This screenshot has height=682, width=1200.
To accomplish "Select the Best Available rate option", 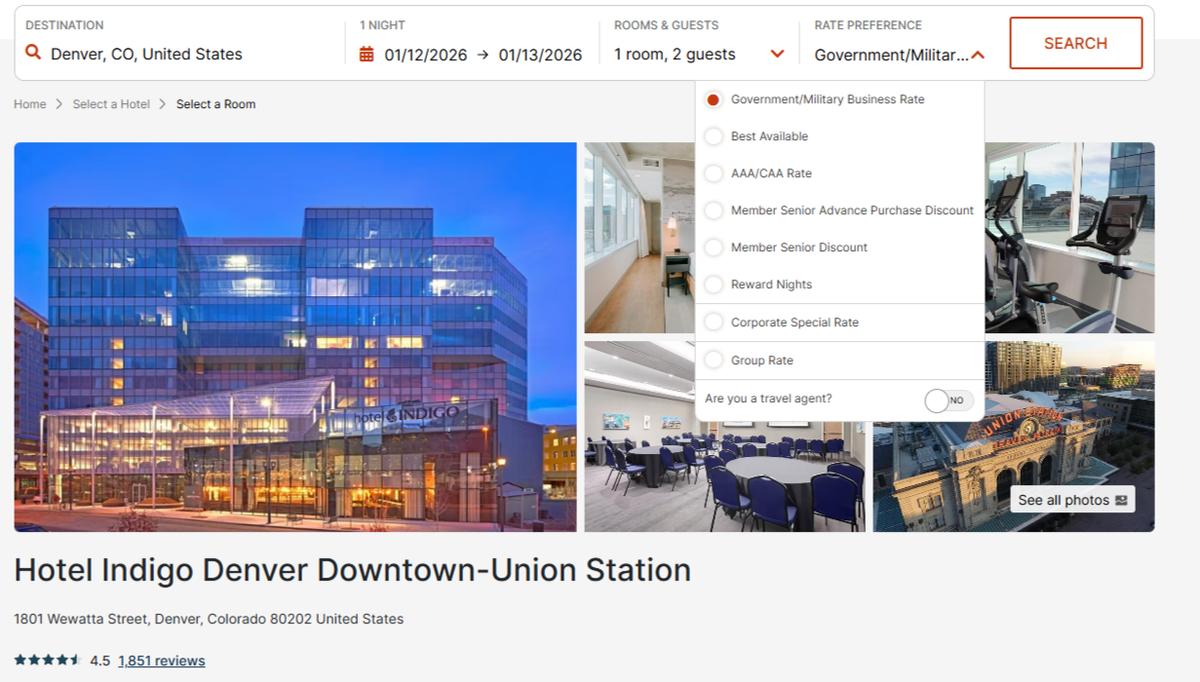I will [x=714, y=136].
